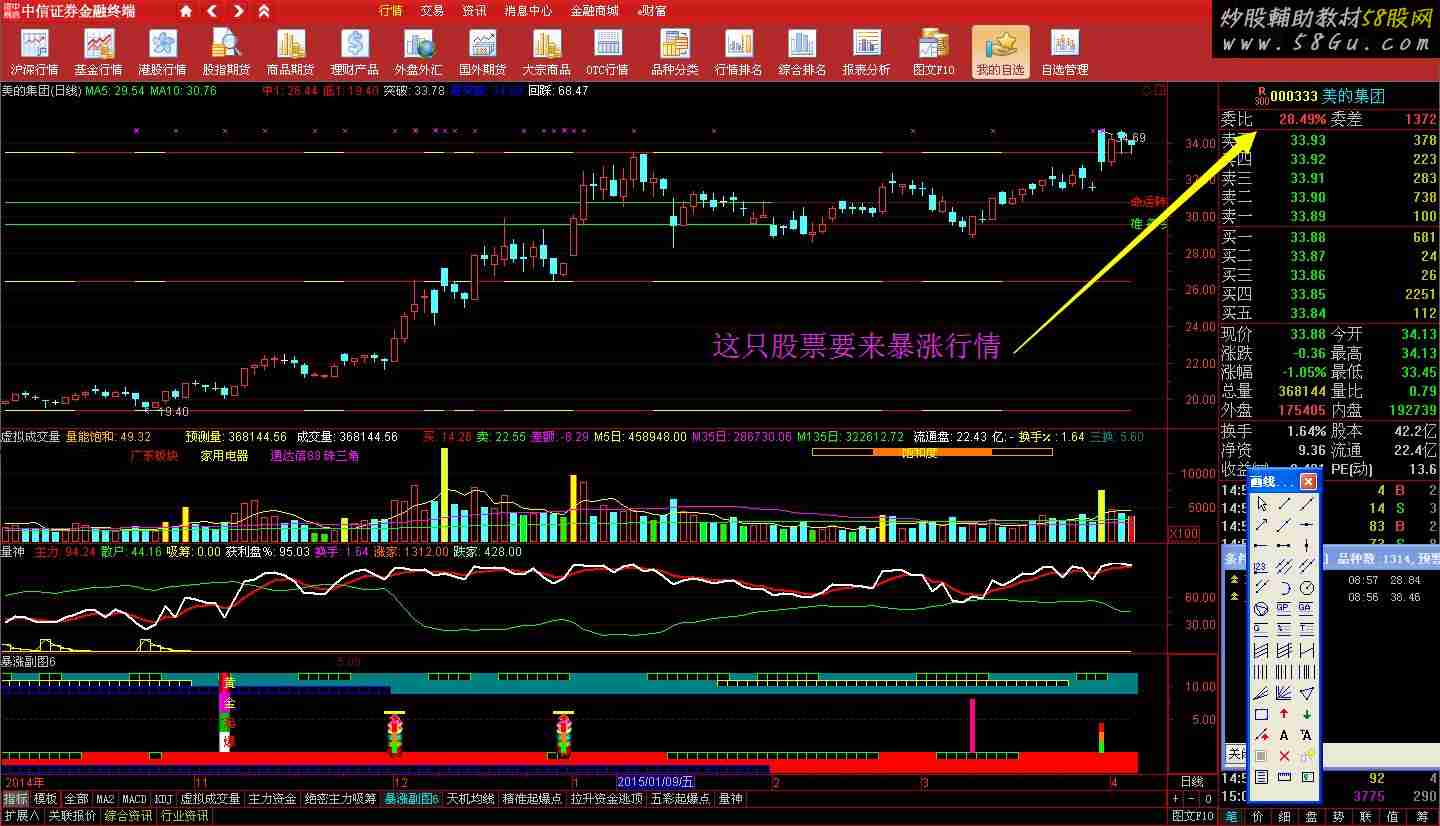
Task: Navigate forward with right arrow icon
Action: coord(238,12)
